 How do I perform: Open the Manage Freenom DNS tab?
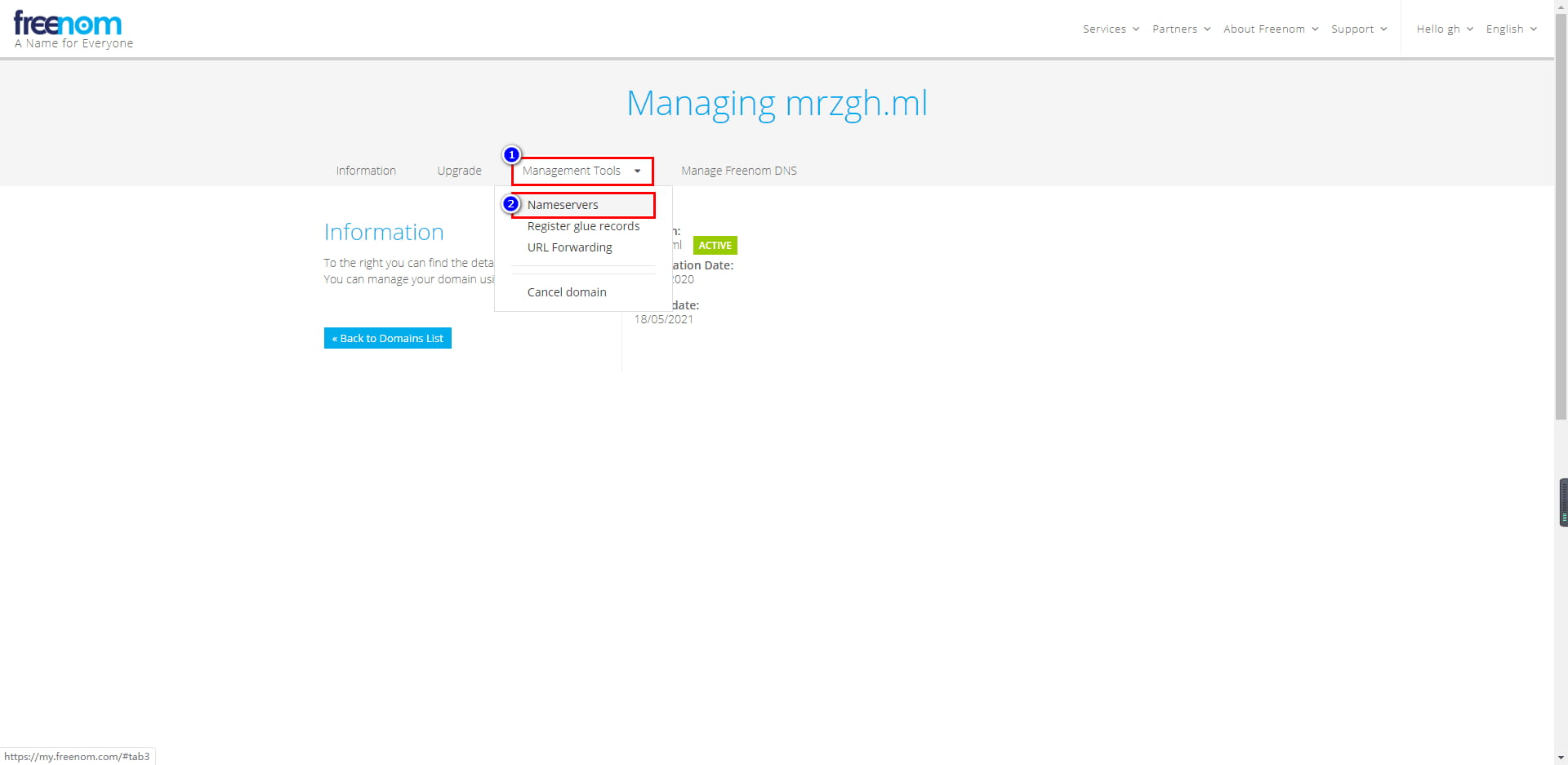739,171
